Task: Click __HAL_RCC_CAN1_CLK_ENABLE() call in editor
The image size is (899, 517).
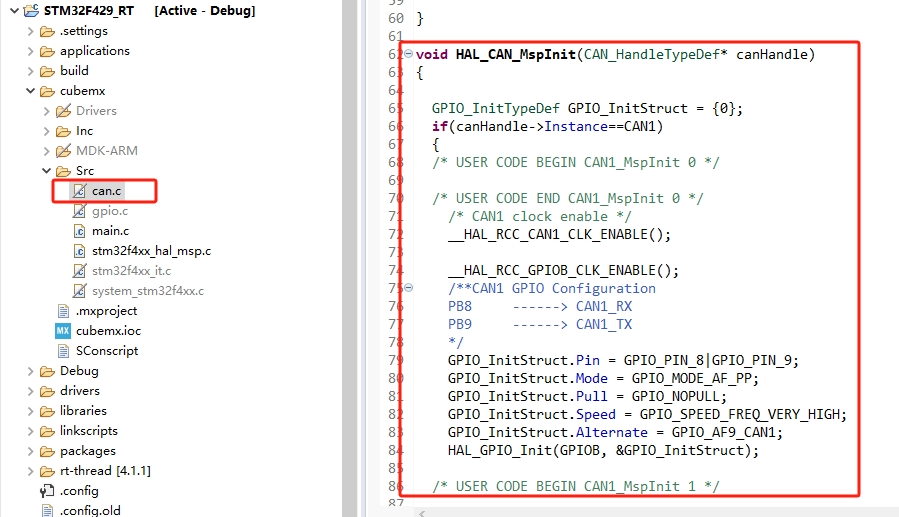Action: pyautogui.click(x=559, y=234)
